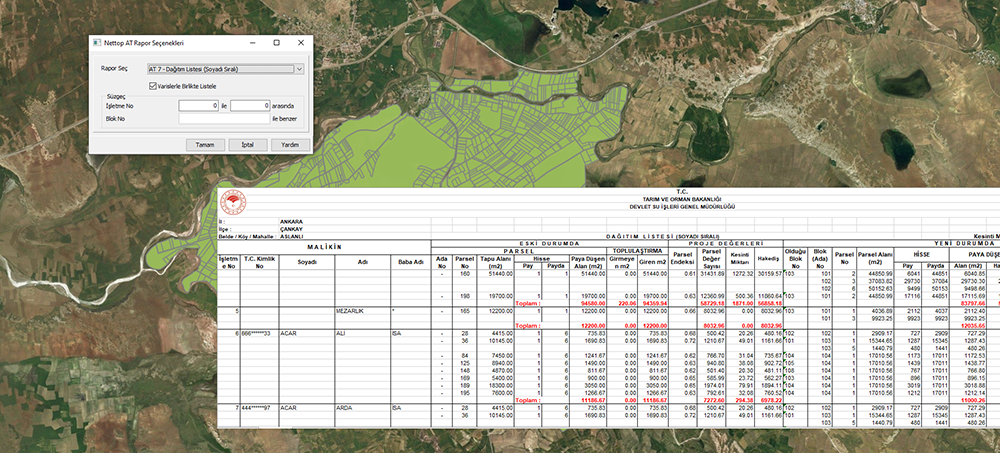The image size is (1000, 453).
Task: Close the Nettop AT Rapor Seçenekleri dialog
Action: tap(303, 44)
